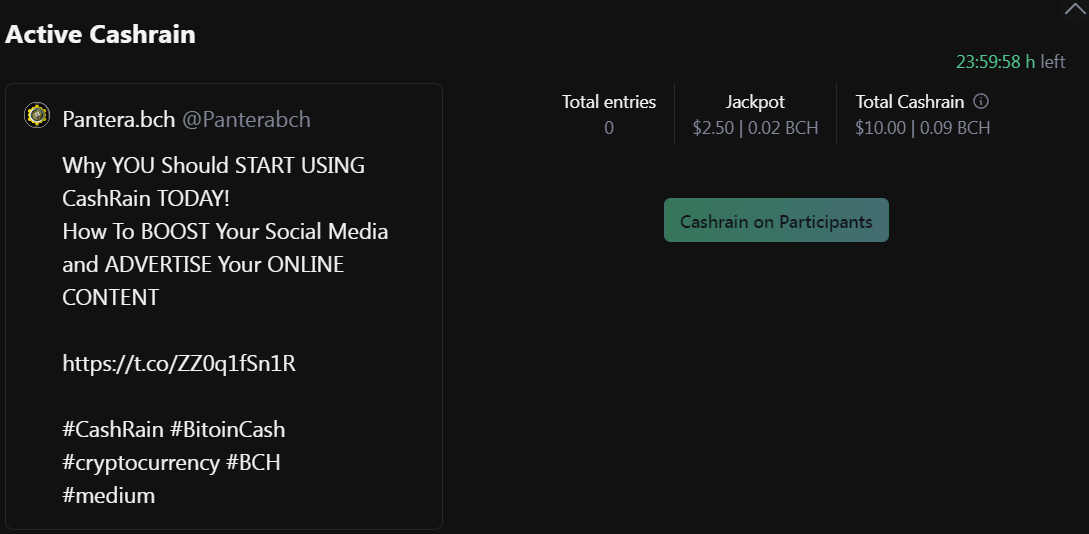Click the $10.00 | 0.09 BCH total value
The image size is (1089, 534).
922,128
